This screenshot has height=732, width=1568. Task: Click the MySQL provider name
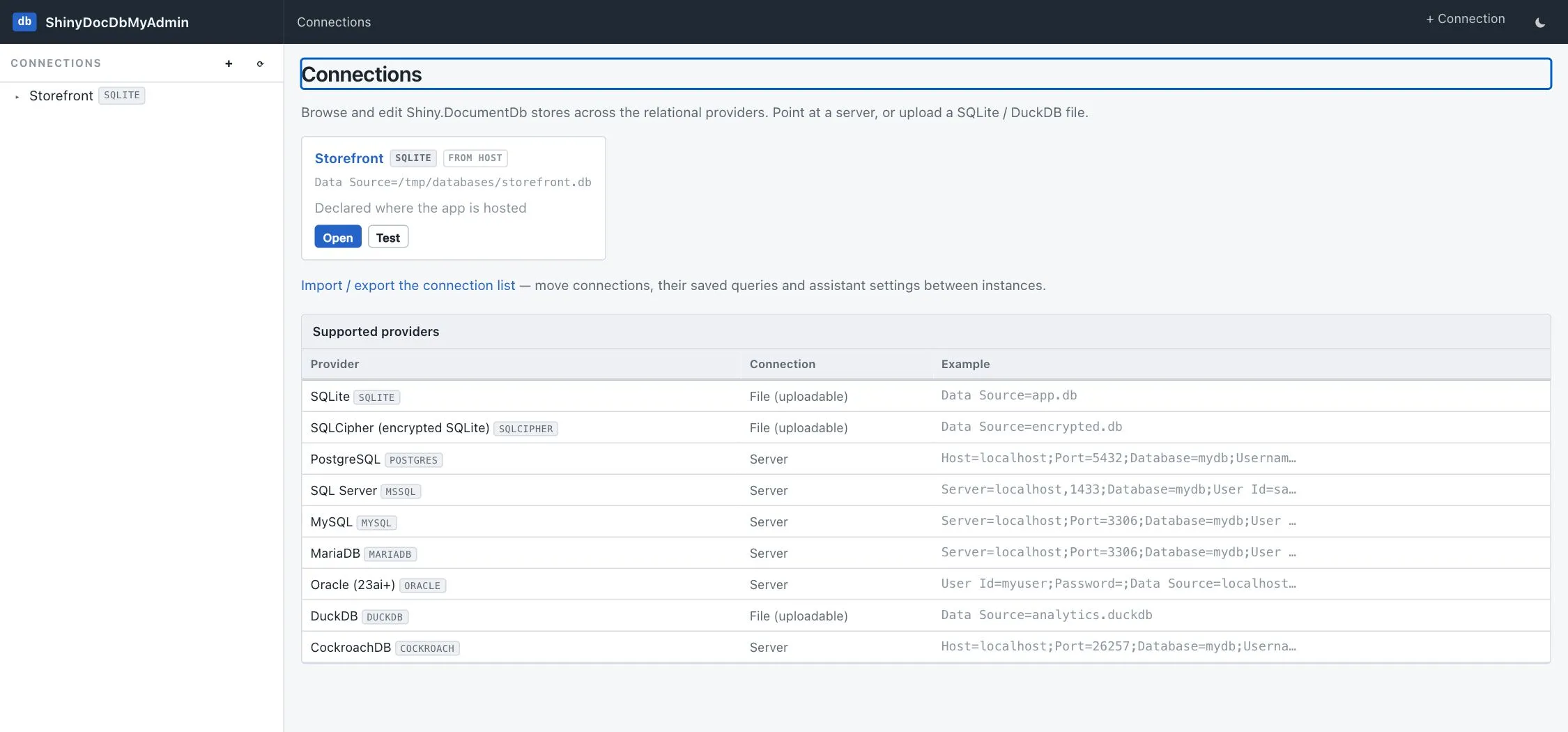(332, 521)
